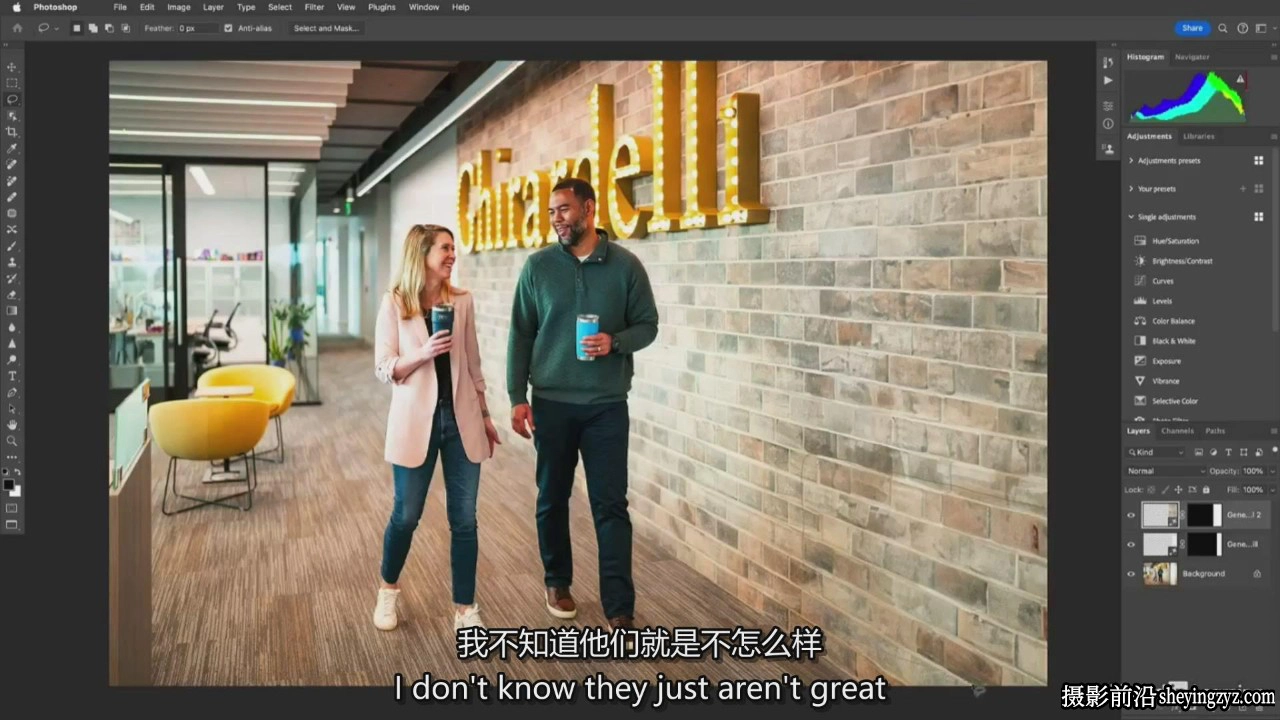Select the Gradient tool
Image resolution: width=1280 pixels, height=720 pixels.
coord(12,310)
